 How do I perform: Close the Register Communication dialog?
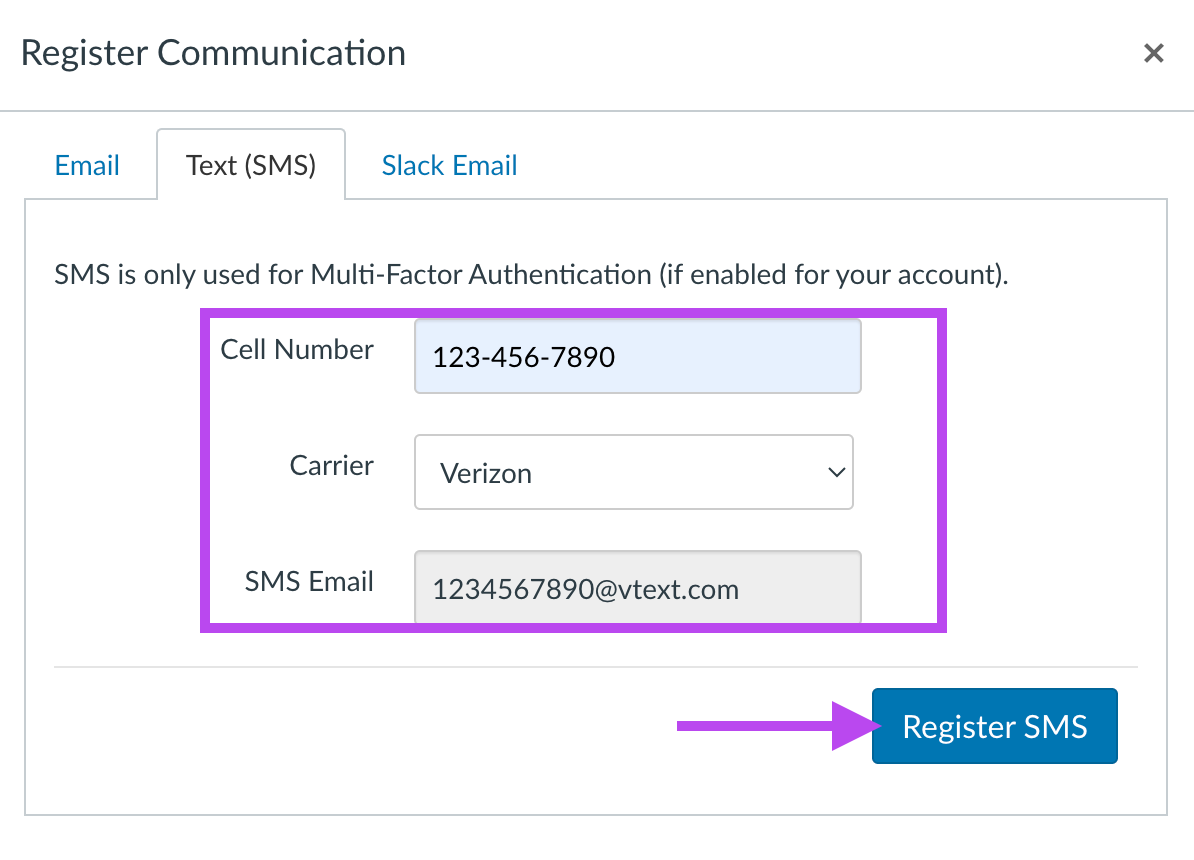[1154, 53]
